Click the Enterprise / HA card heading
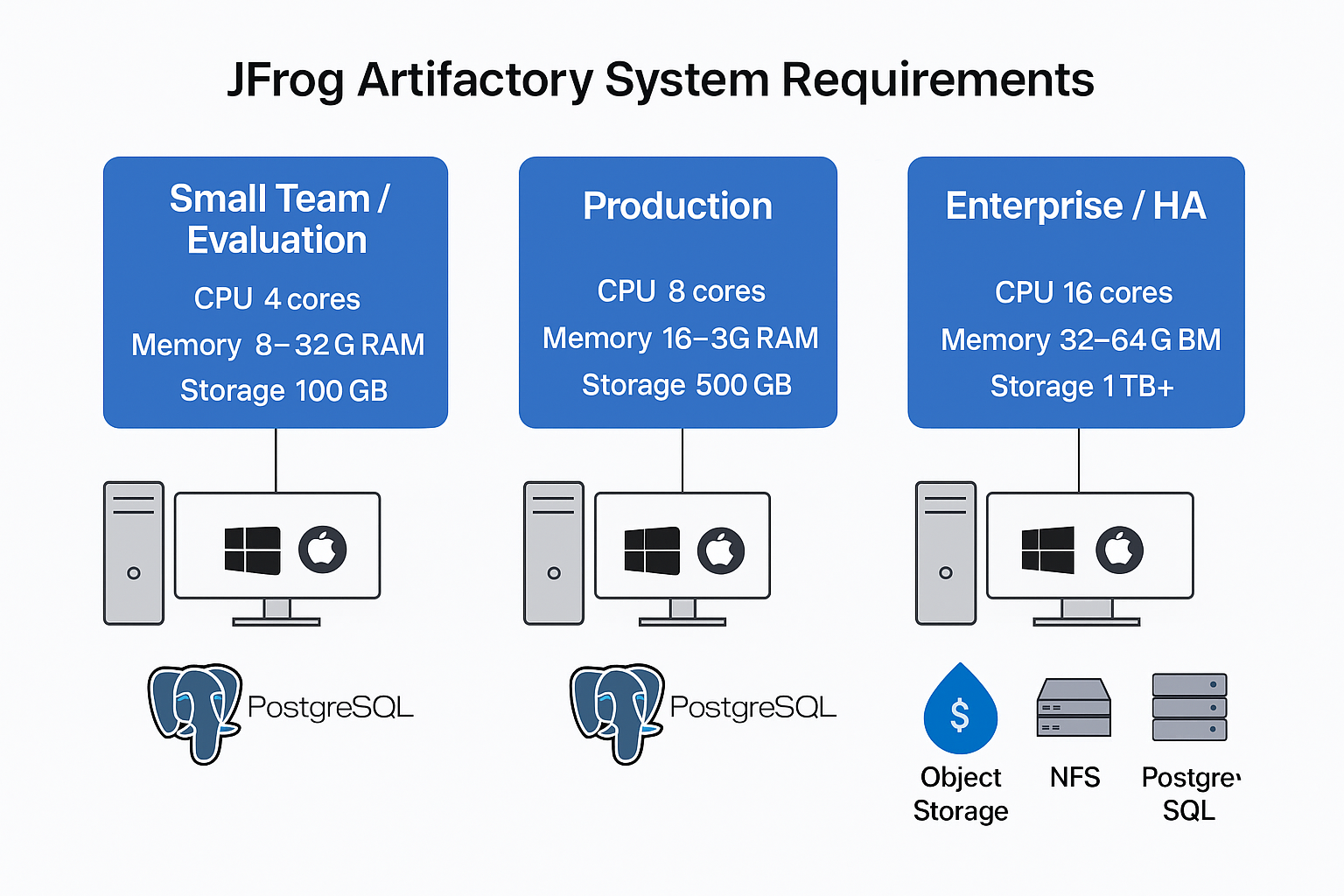The image size is (1344, 896). click(1075, 206)
